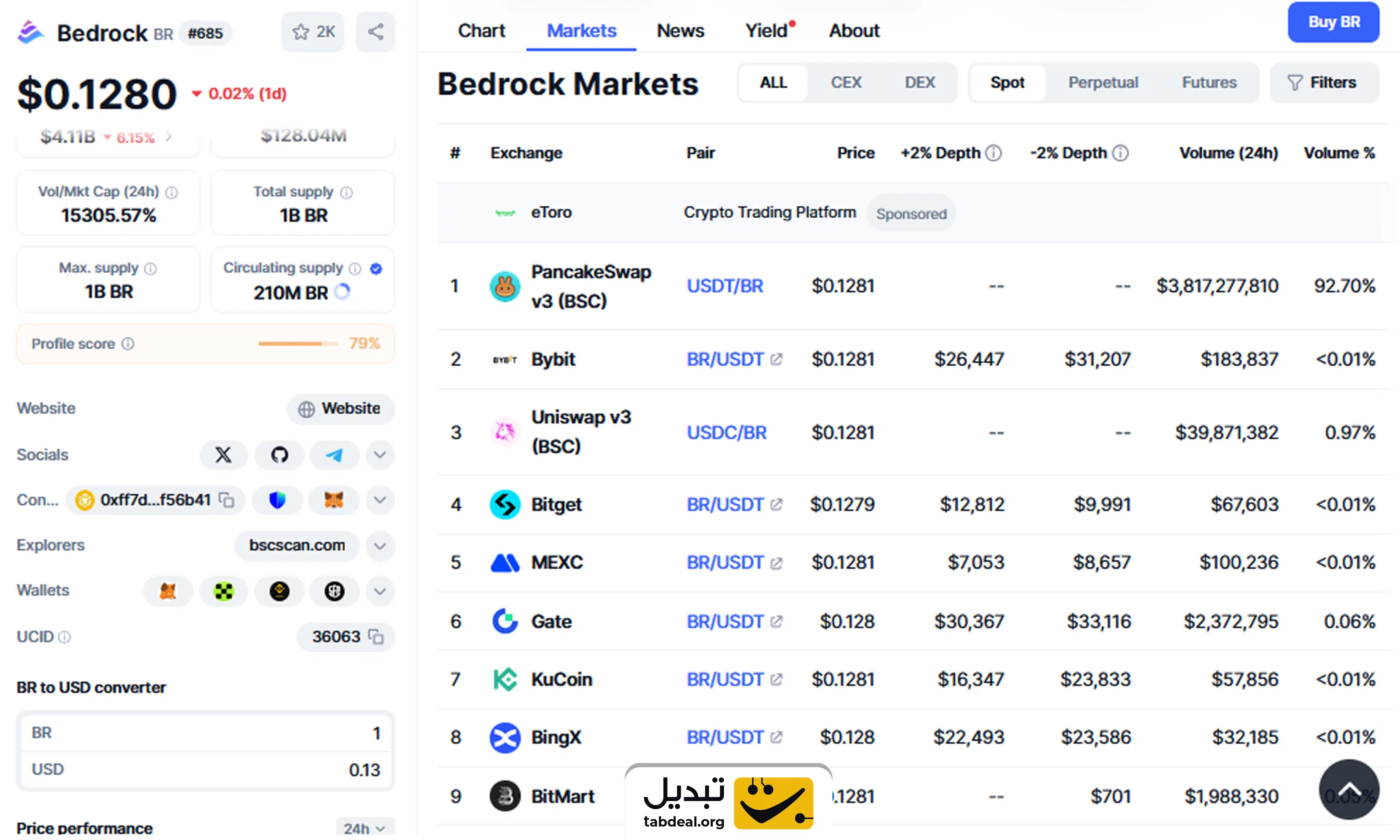Sort table by Volume (24h) header

pos(1228,153)
